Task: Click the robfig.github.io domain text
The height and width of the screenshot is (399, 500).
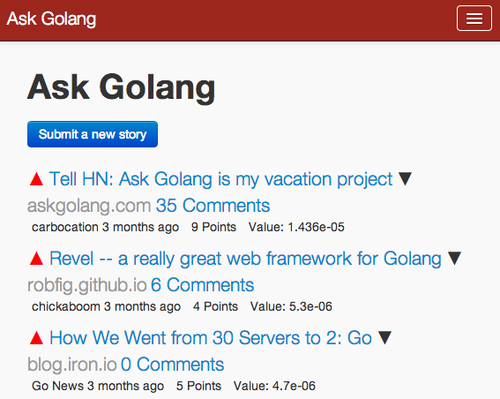Action: pos(87,285)
